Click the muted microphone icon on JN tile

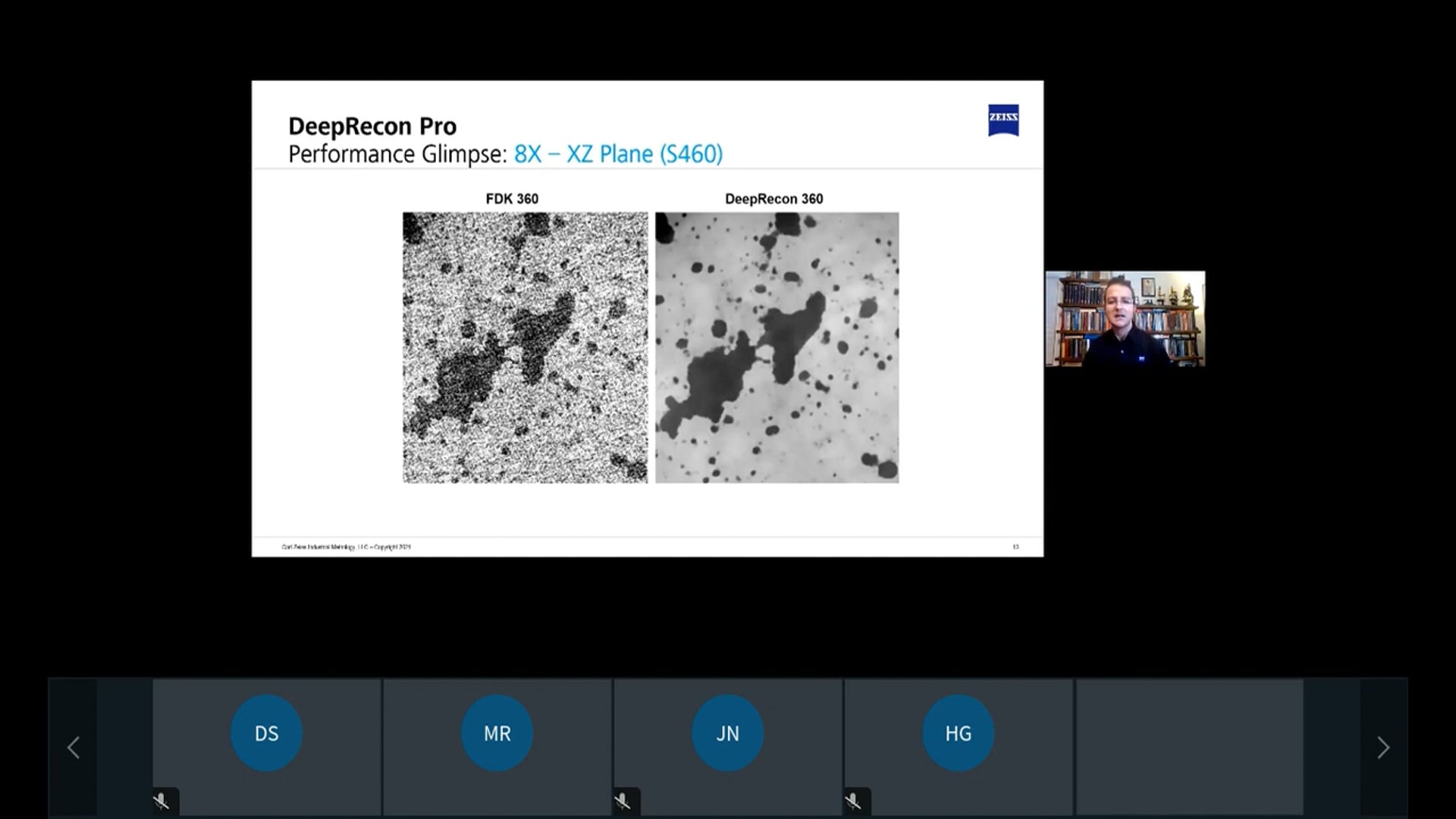tap(623, 801)
